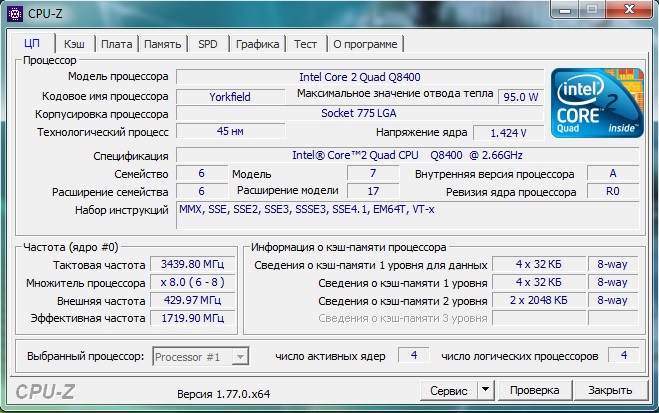
Task: Switch to the Графика tab
Action: coord(258,44)
